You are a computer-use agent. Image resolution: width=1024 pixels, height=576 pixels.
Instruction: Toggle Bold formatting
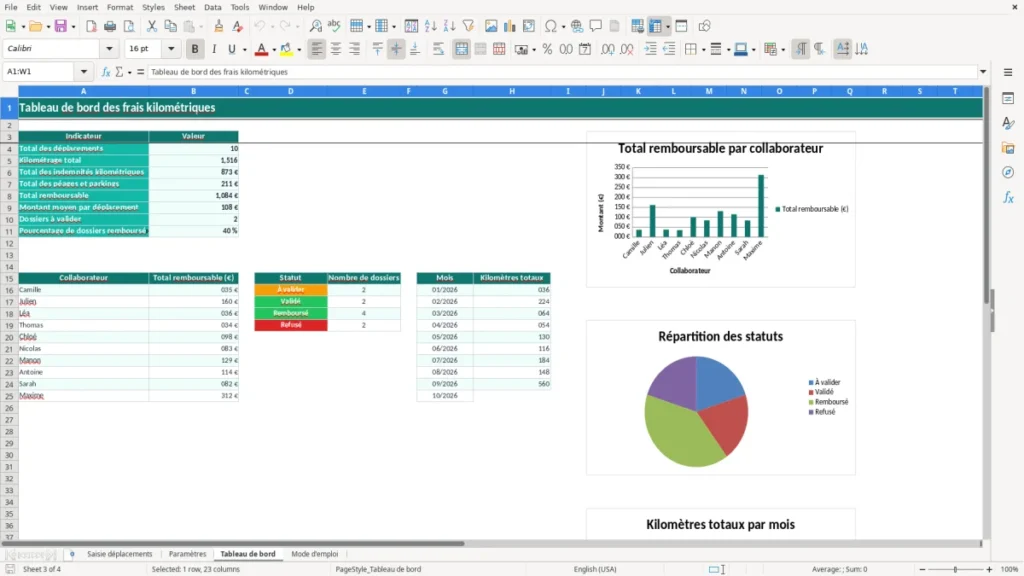(195, 49)
